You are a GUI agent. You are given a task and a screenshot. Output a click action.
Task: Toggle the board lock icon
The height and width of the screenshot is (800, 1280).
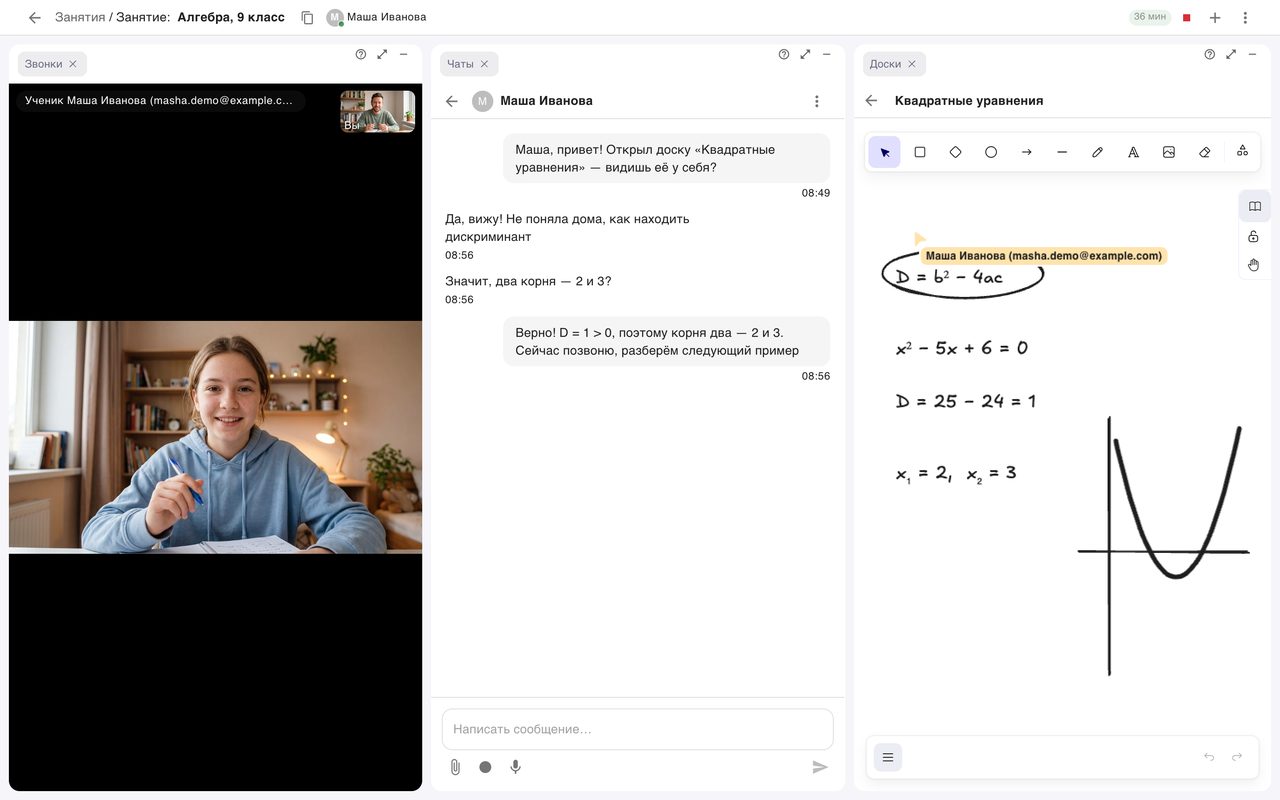pos(1254,237)
